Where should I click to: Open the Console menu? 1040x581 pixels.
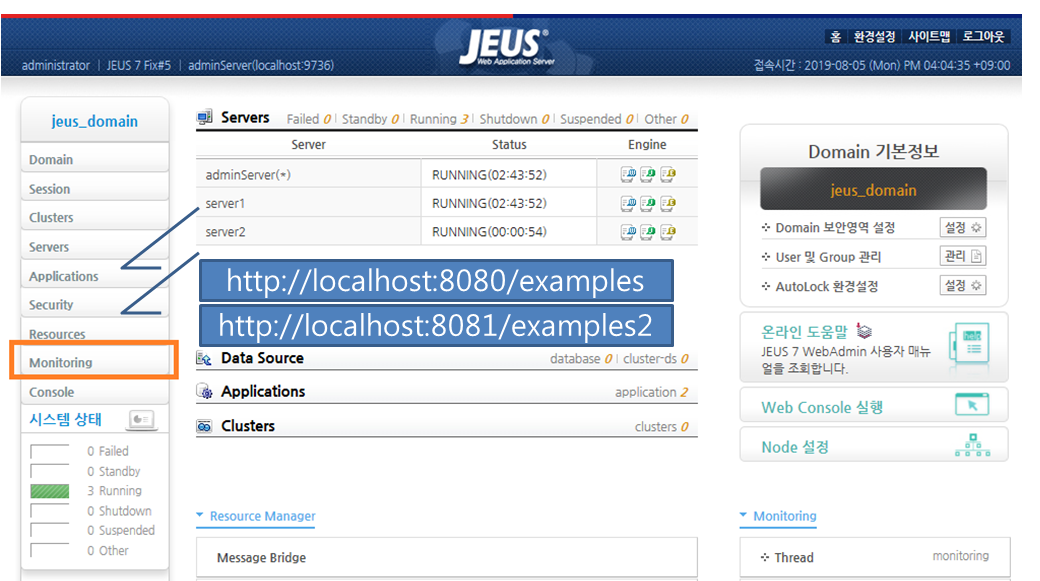(95, 392)
